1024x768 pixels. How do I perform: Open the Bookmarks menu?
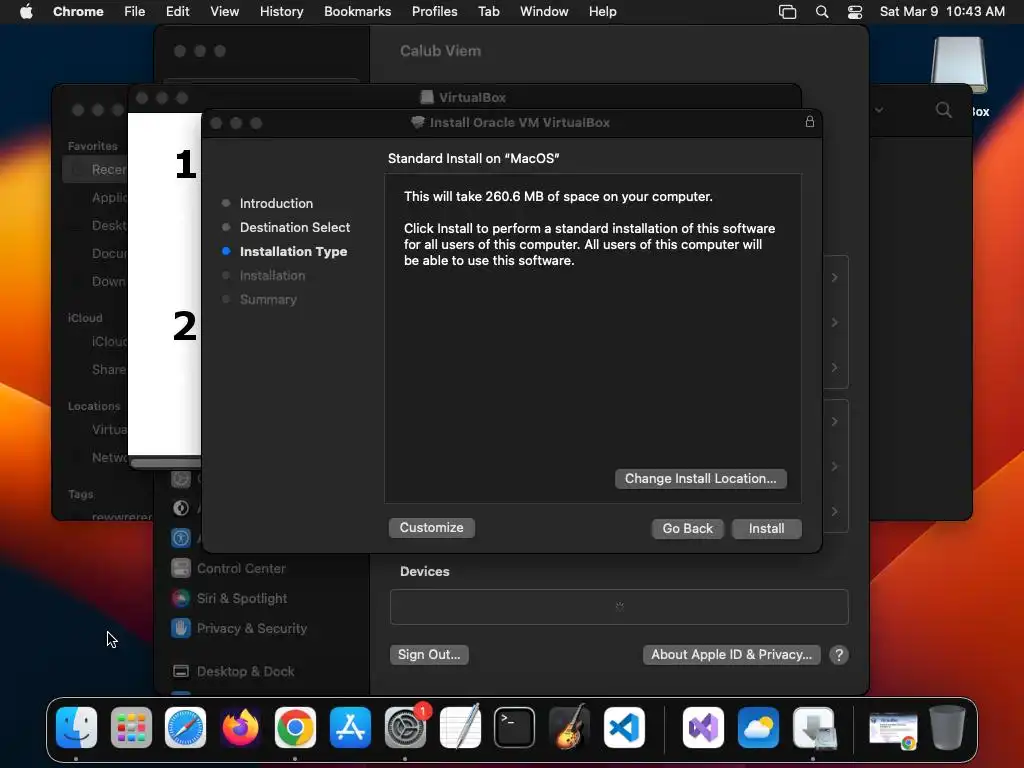(x=357, y=12)
